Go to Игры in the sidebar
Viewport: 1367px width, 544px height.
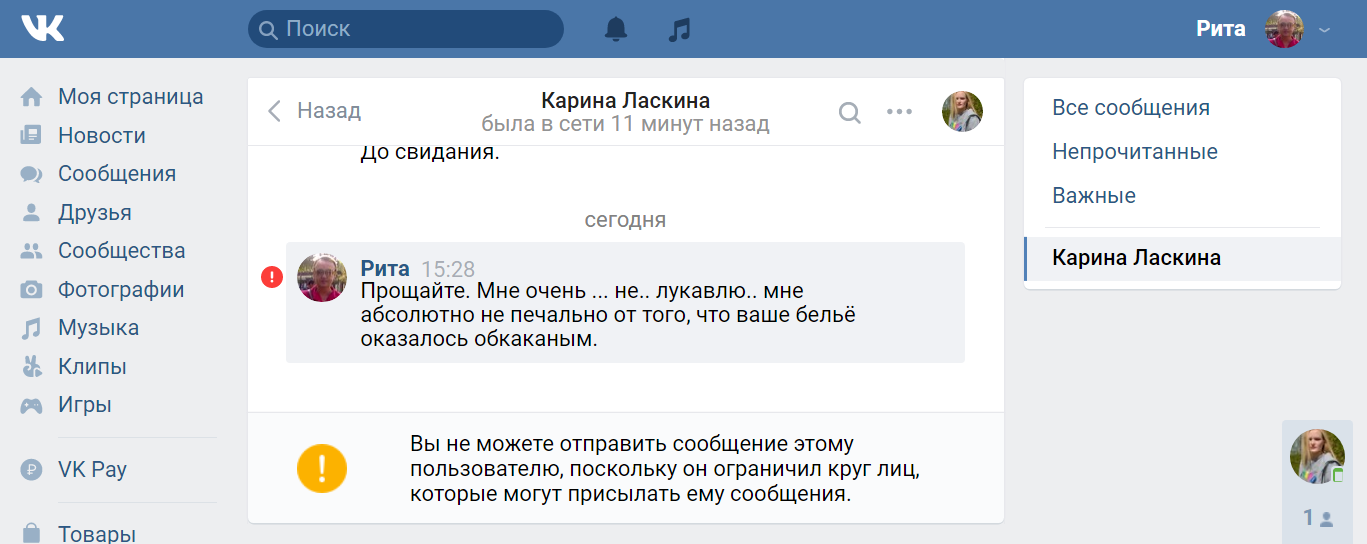click(x=84, y=405)
